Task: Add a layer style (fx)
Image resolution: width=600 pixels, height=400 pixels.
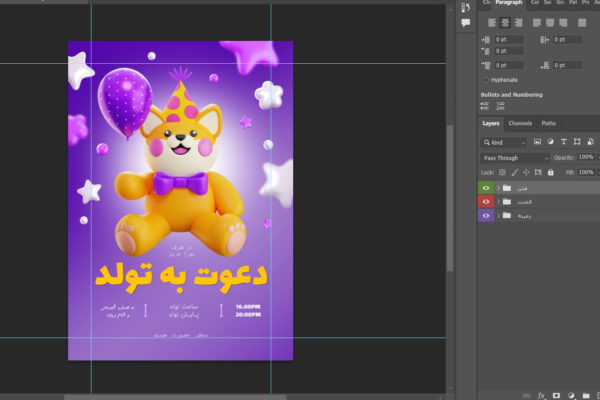Action: pyautogui.click(x=541, y=396)
